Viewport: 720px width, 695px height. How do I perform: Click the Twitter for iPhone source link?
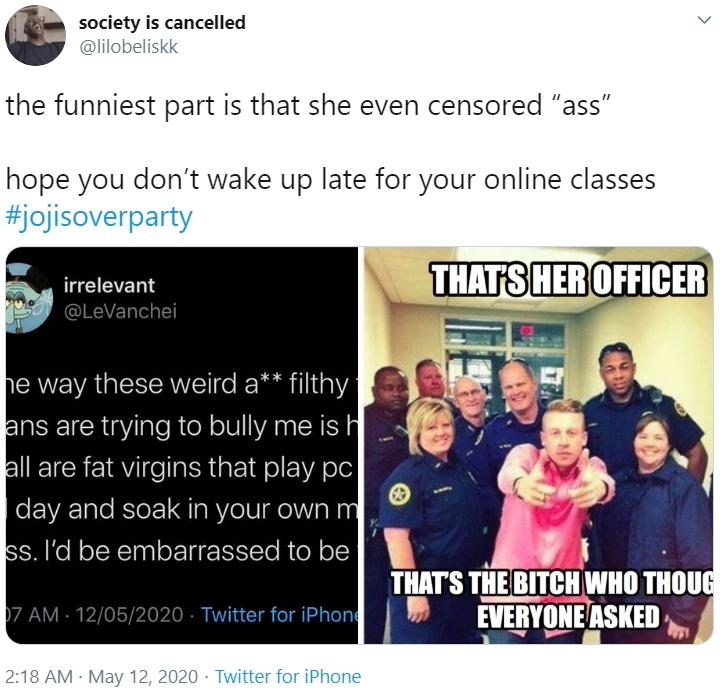[288, 676]
